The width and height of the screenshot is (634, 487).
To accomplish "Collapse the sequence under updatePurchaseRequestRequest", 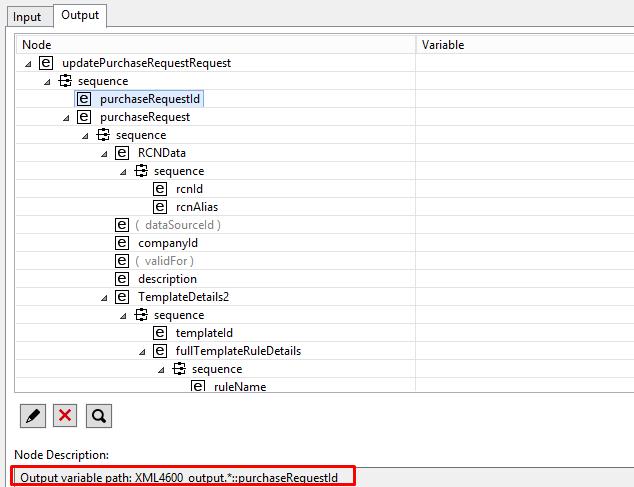I will [47, 82].
